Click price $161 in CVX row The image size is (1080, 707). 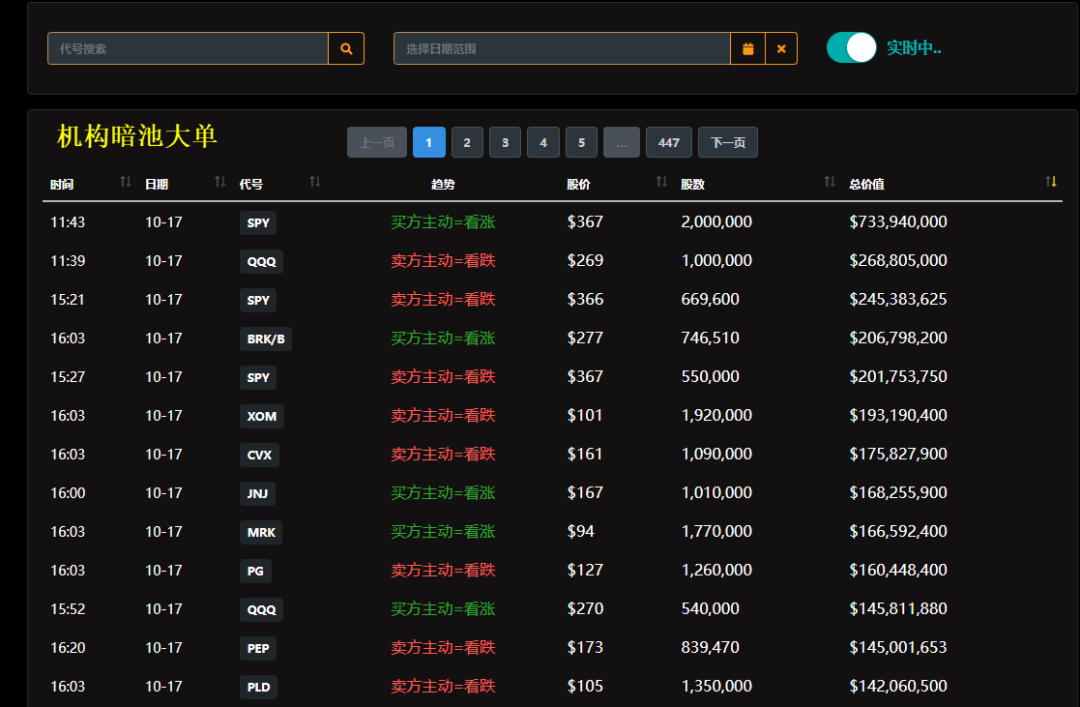point(585,453)
